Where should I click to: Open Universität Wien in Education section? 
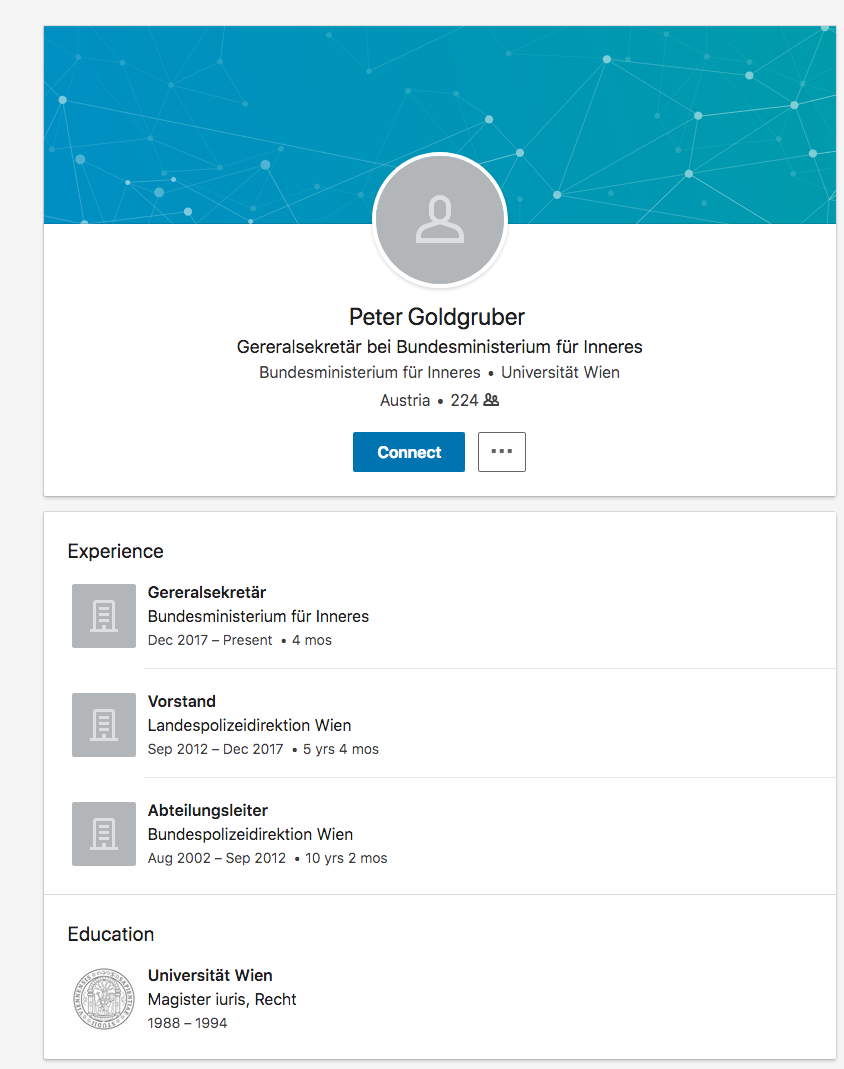coord(210,976)
